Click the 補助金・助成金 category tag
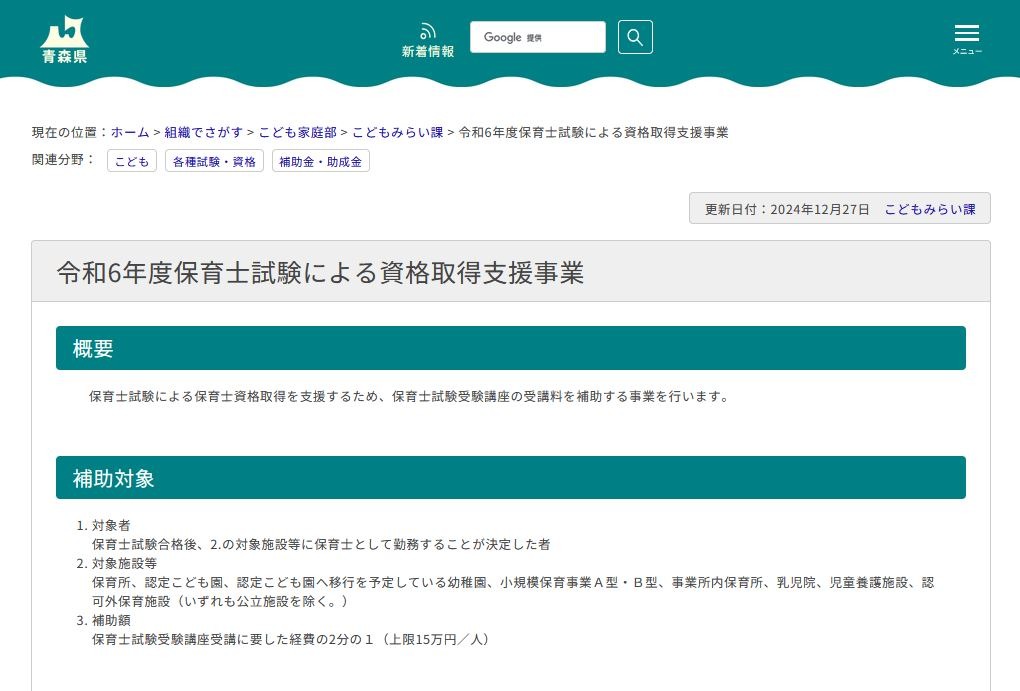The height and width of the screenshot is (691, 1020). coord(320,160)
